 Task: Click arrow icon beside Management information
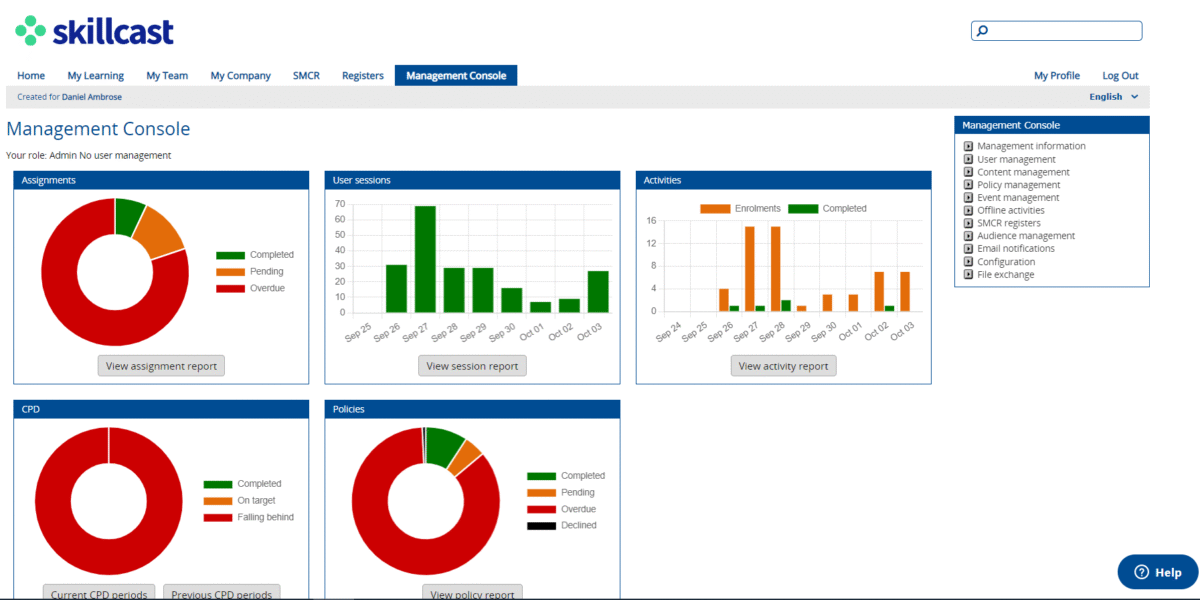[x=968, y=146]
